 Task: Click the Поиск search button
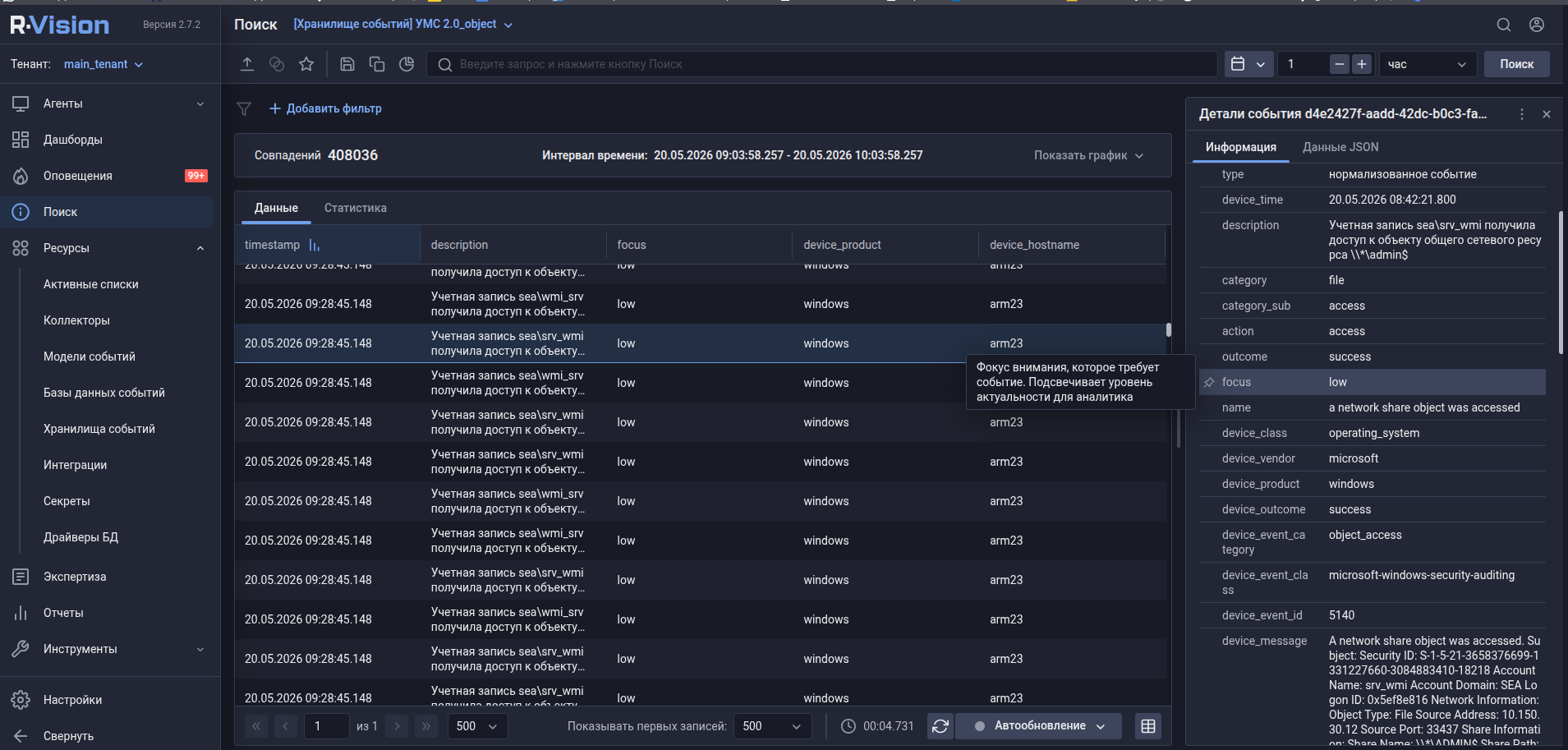(1516, 64)
